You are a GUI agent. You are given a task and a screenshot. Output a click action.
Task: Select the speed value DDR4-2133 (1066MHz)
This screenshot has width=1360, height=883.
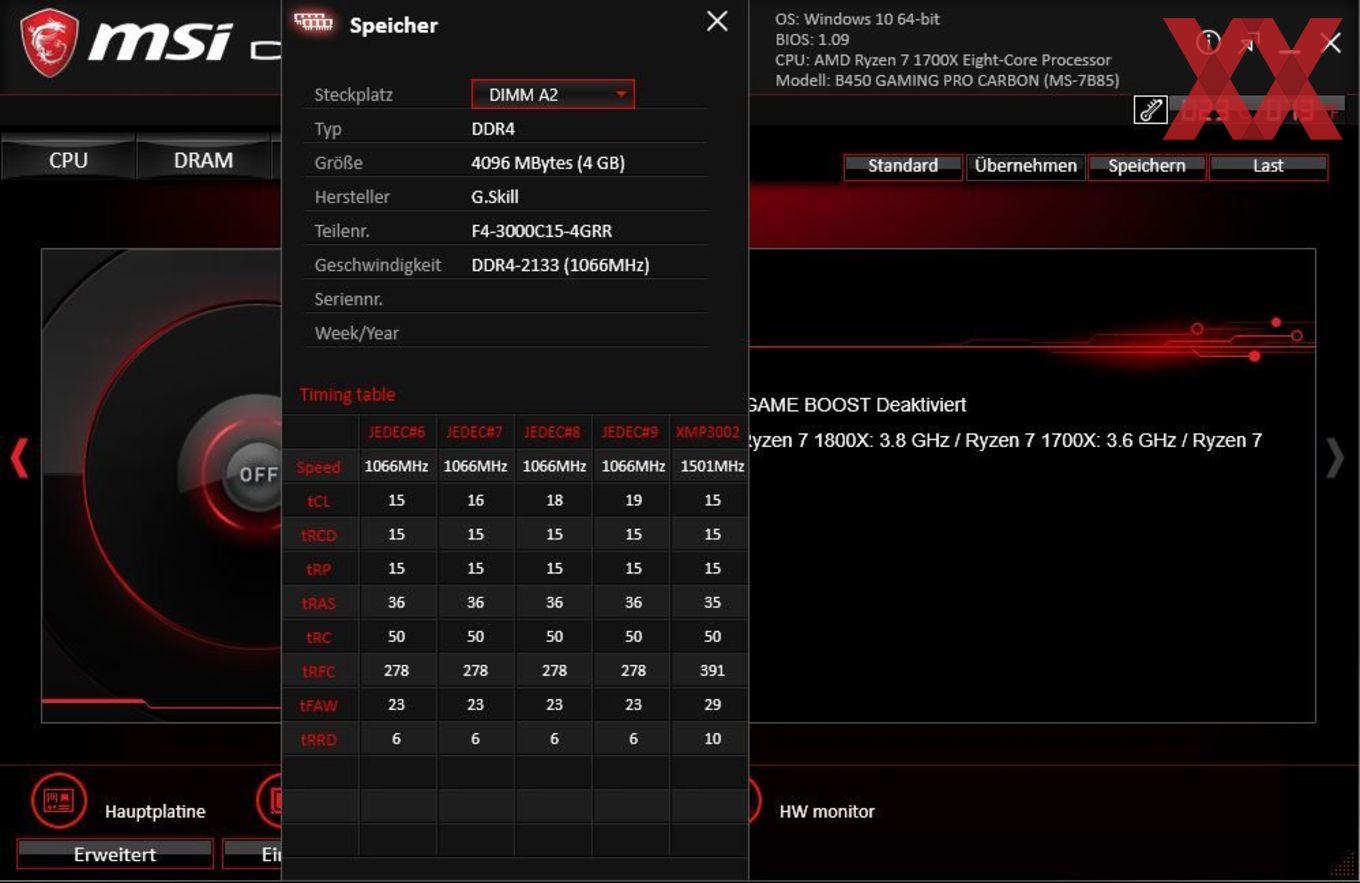click(560, 265)
